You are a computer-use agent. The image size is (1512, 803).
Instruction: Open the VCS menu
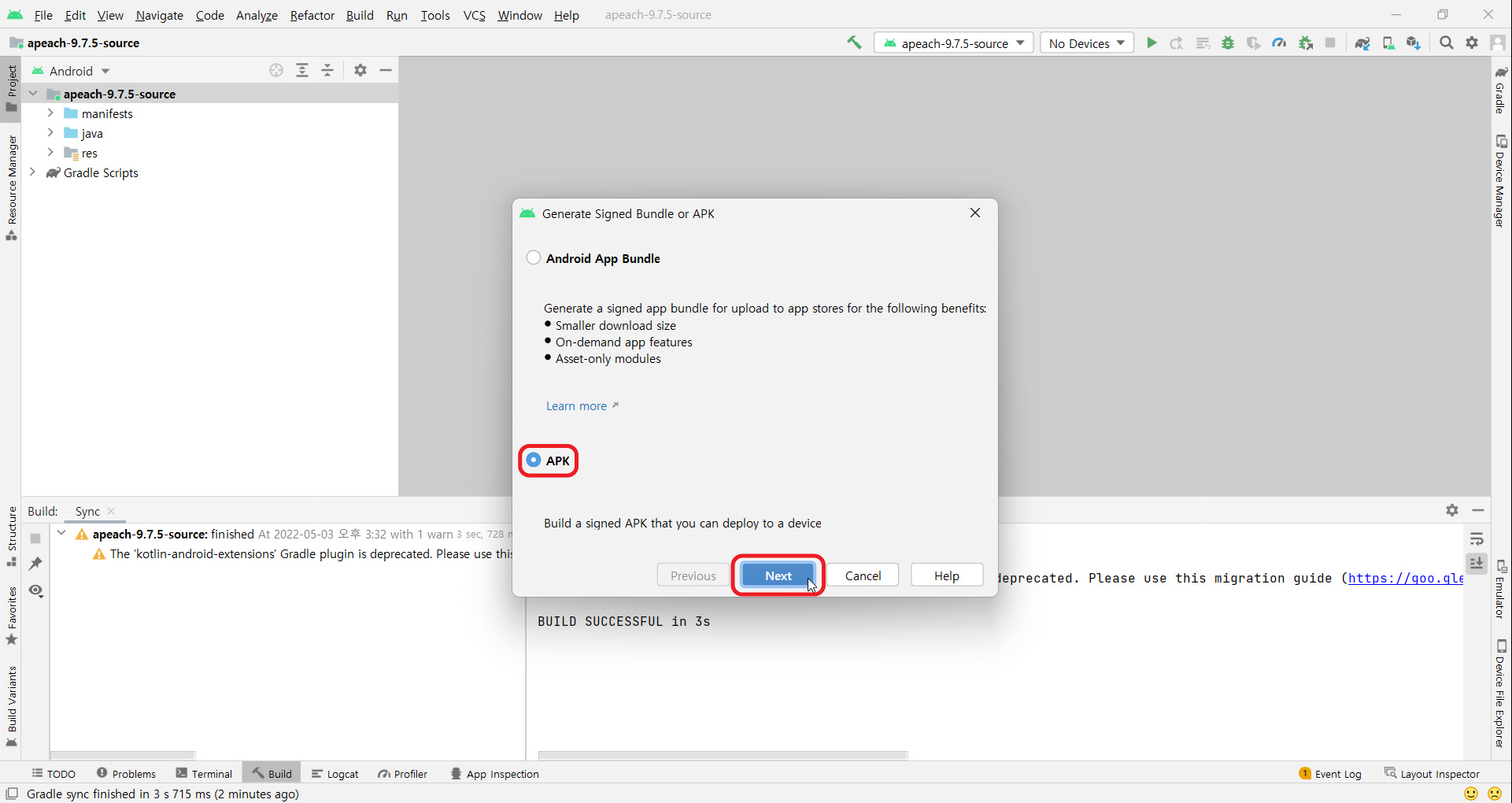[474, 15]
